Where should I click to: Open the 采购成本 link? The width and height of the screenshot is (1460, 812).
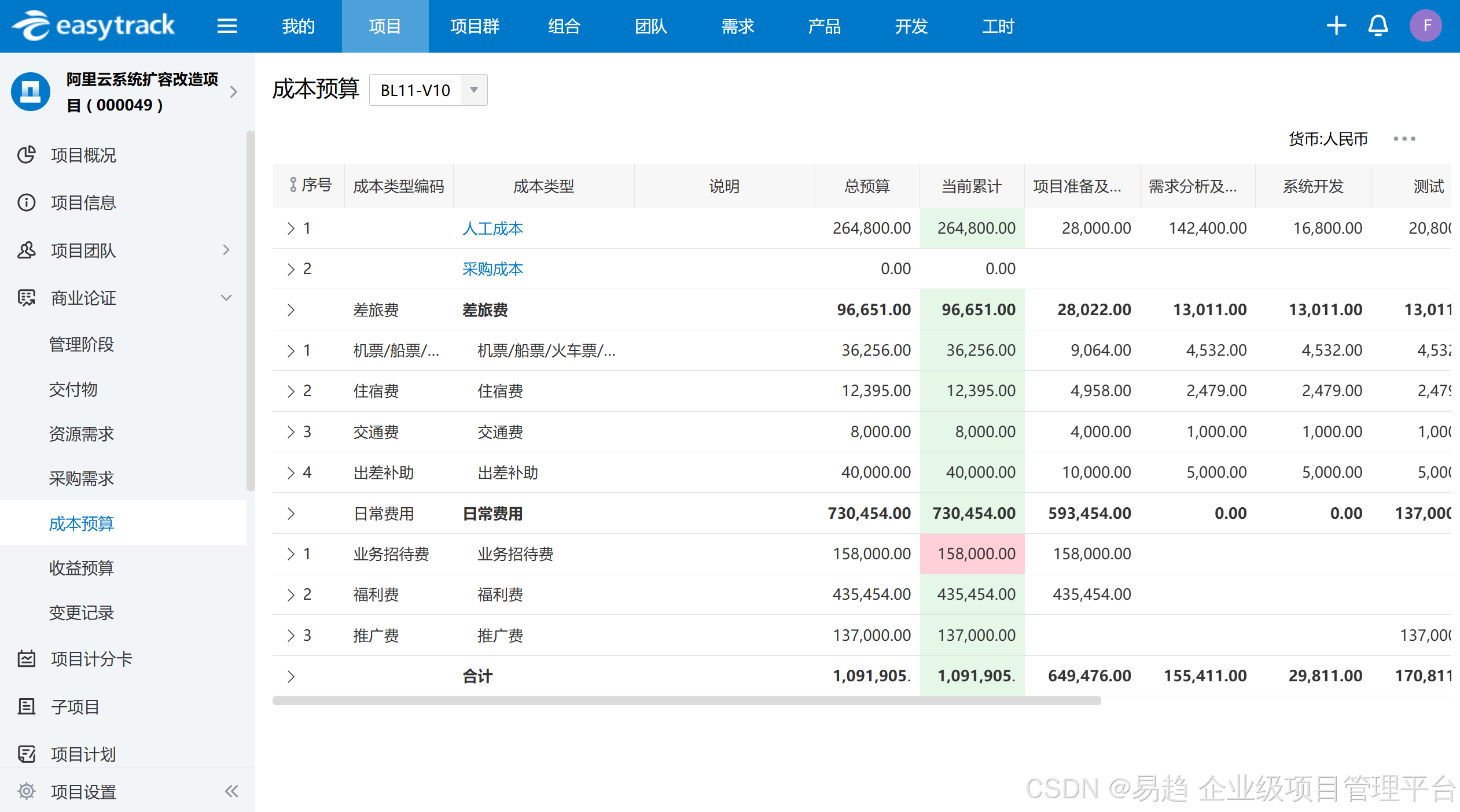pyautogui.click(x=492, y=269)
